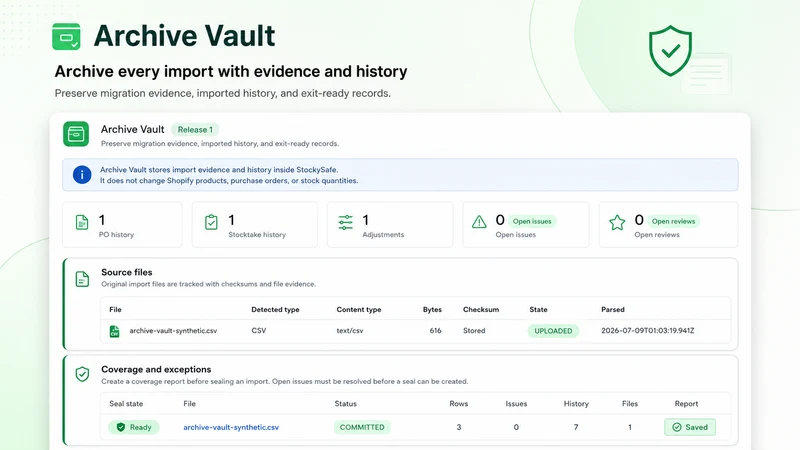This screenshot has width=800, height=450.
Task: Click the Archive Vault card box icon
Action: (76, 134)
